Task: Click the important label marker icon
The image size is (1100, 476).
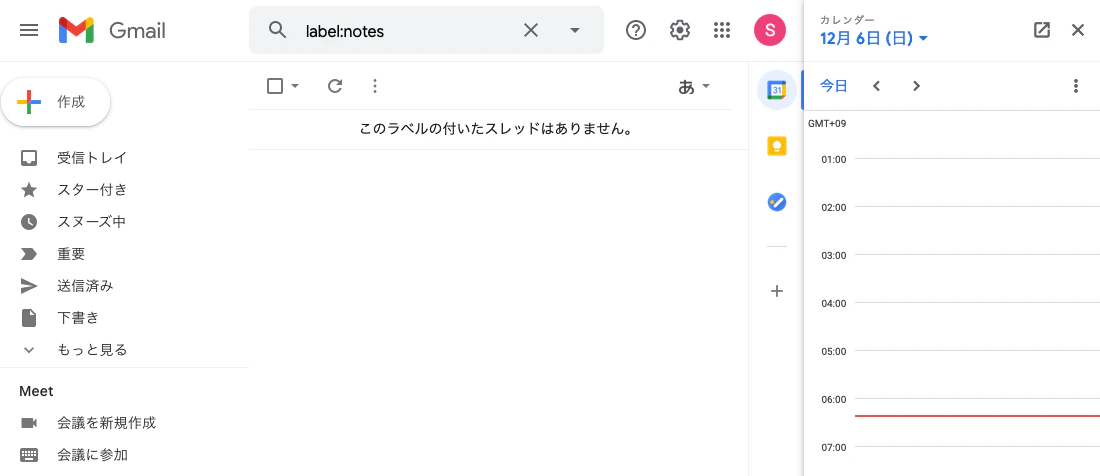Action: (29, 254)
